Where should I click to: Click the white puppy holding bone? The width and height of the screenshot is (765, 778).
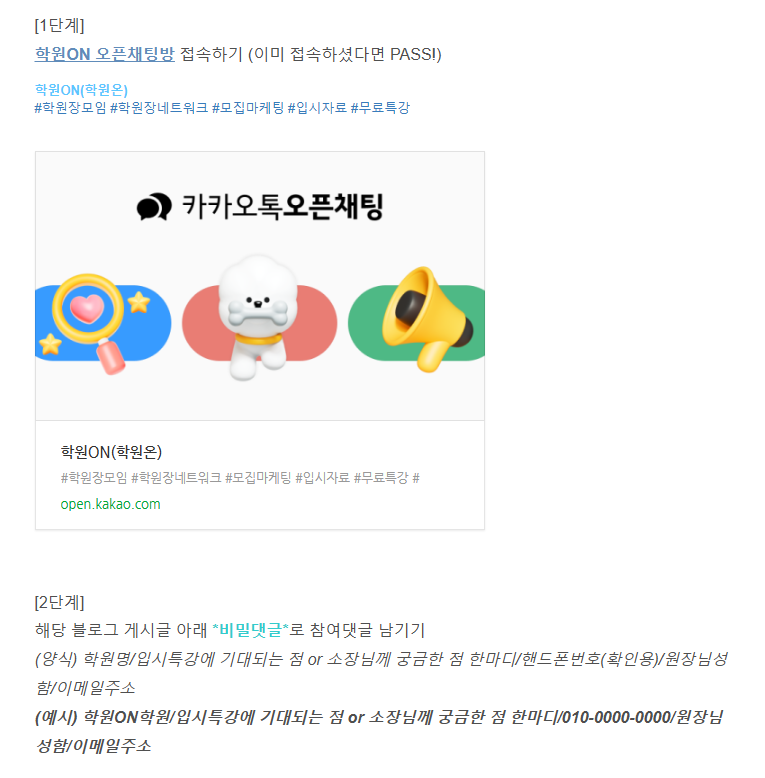point(258,318)
